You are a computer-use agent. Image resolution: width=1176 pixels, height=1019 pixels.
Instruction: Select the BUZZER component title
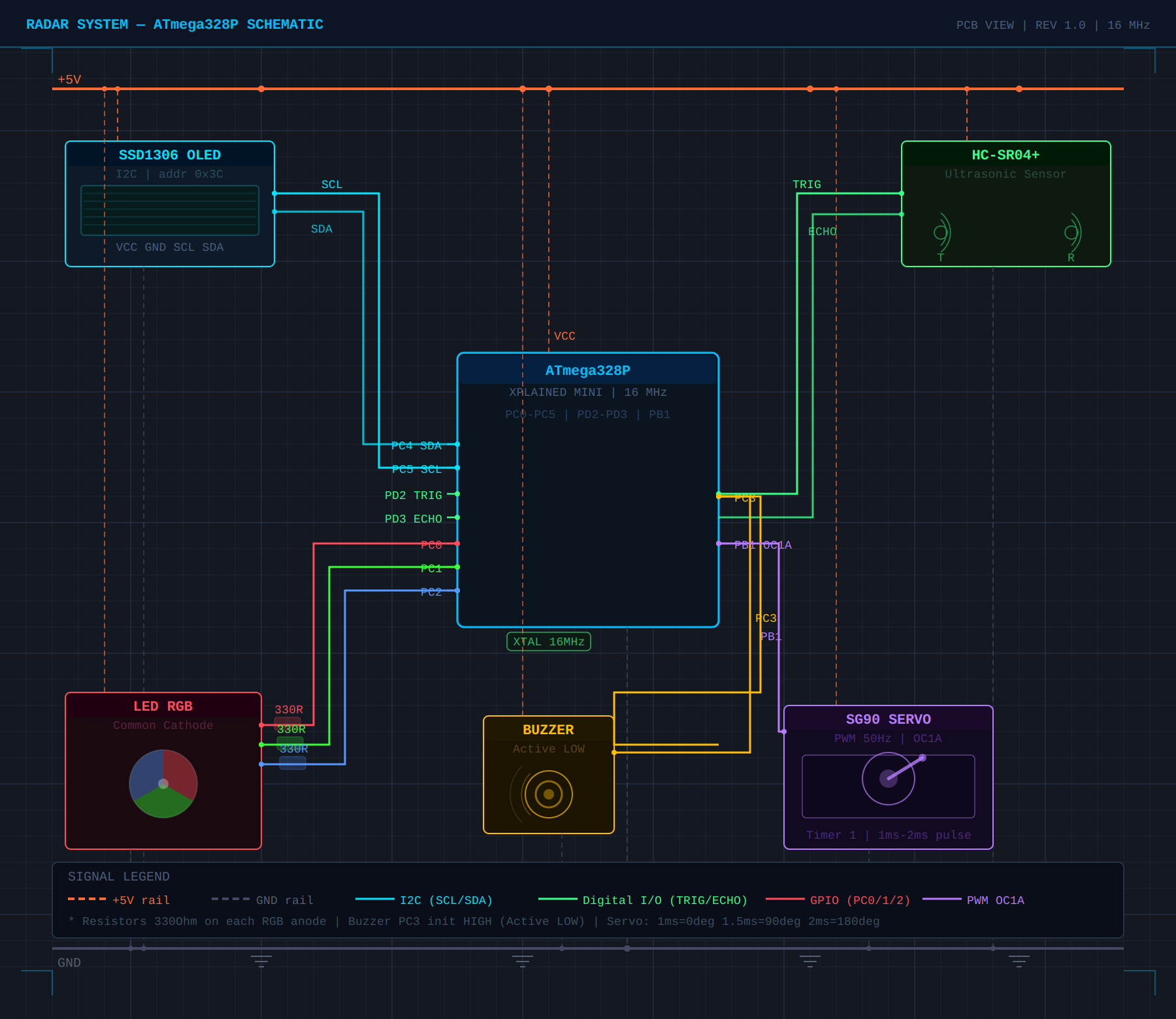click(x=548, y=730)
